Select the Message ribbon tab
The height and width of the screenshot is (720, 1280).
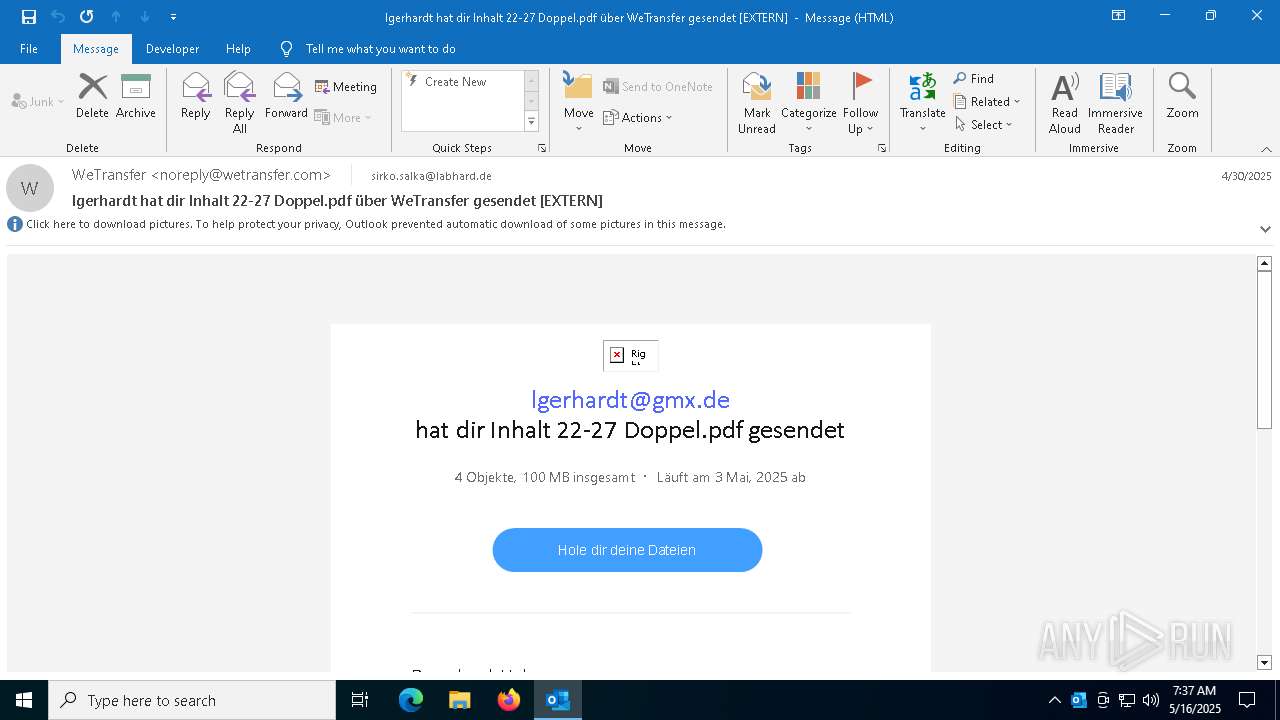(96, 49)
